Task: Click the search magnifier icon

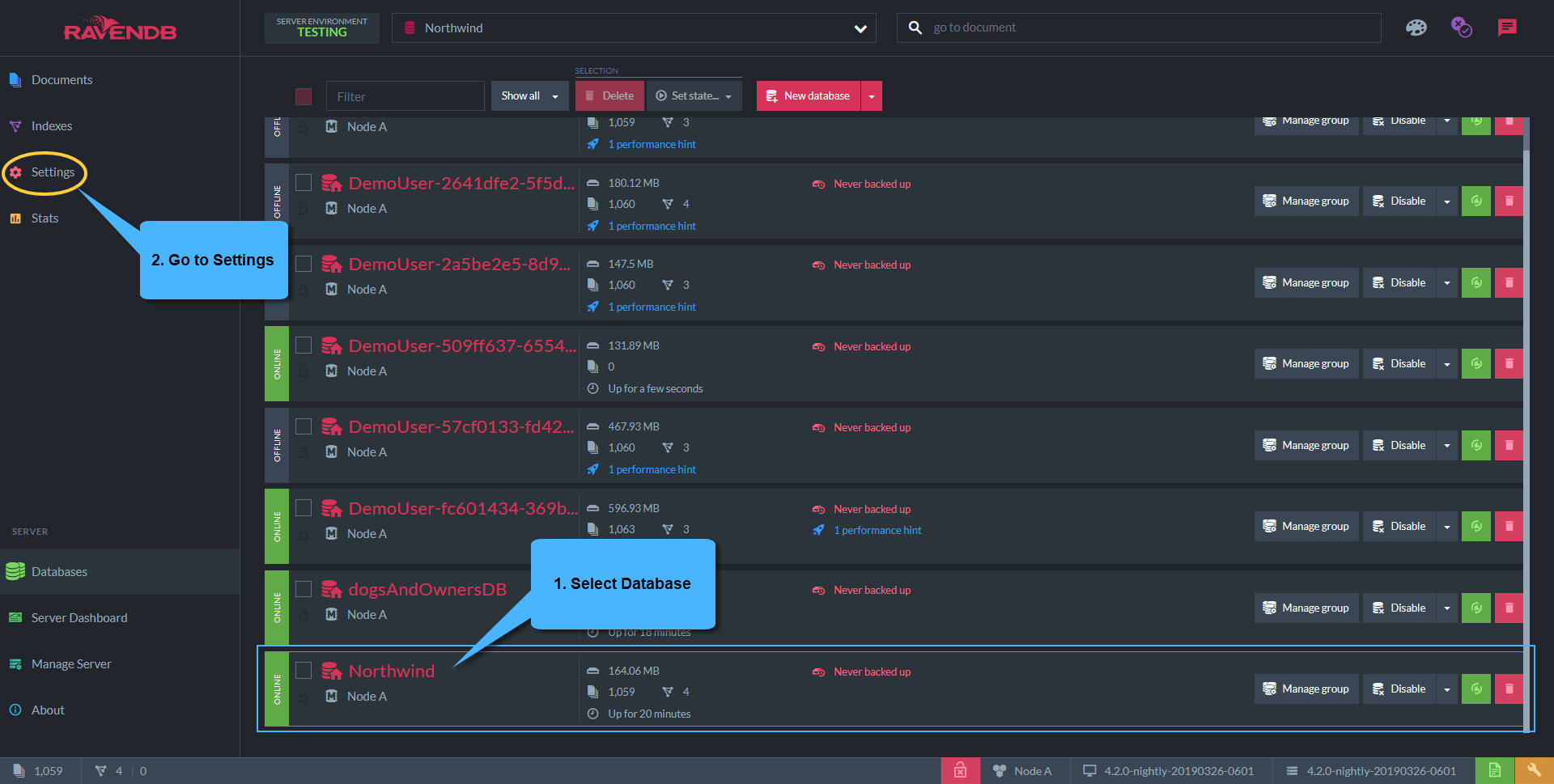Action: point(915,28)
